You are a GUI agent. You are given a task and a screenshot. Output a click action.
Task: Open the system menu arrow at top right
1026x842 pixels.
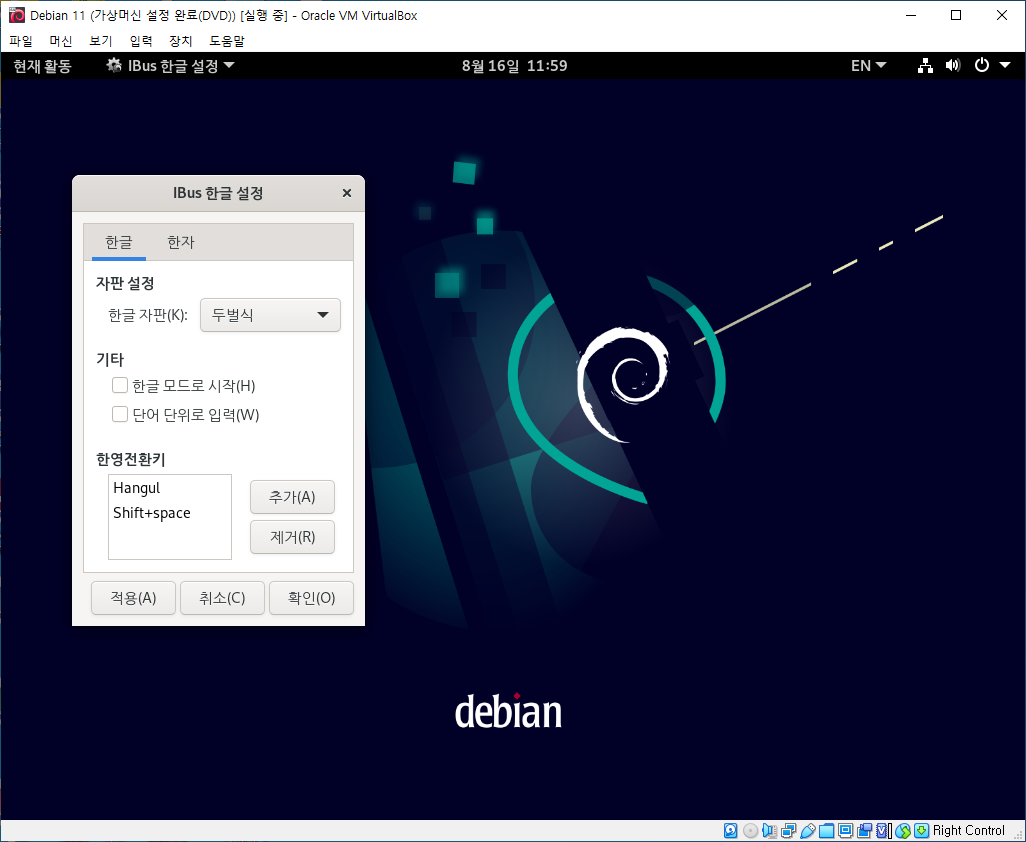click(x=1005, y=65)
